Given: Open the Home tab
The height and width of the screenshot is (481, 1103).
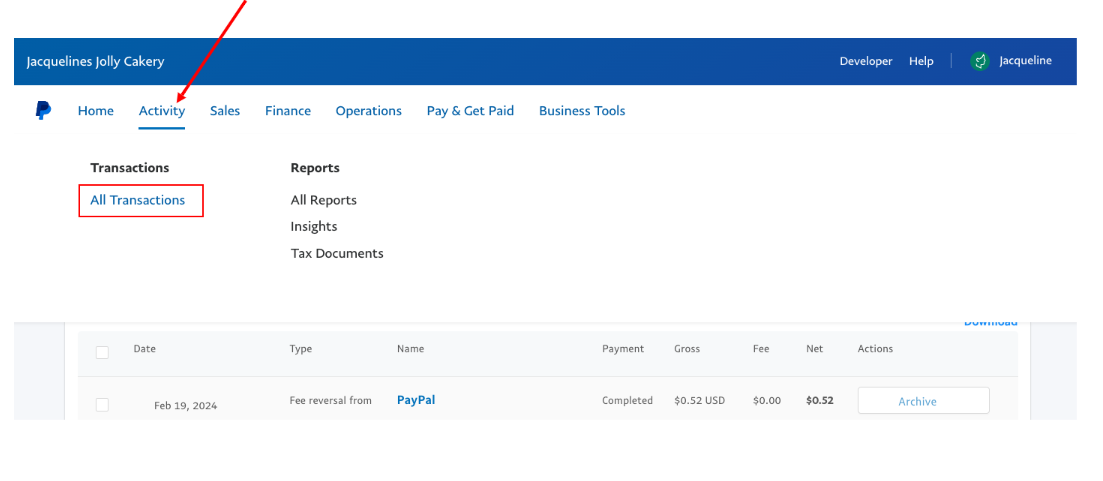Looking at the screenshot, I should (x=96, y=111).
